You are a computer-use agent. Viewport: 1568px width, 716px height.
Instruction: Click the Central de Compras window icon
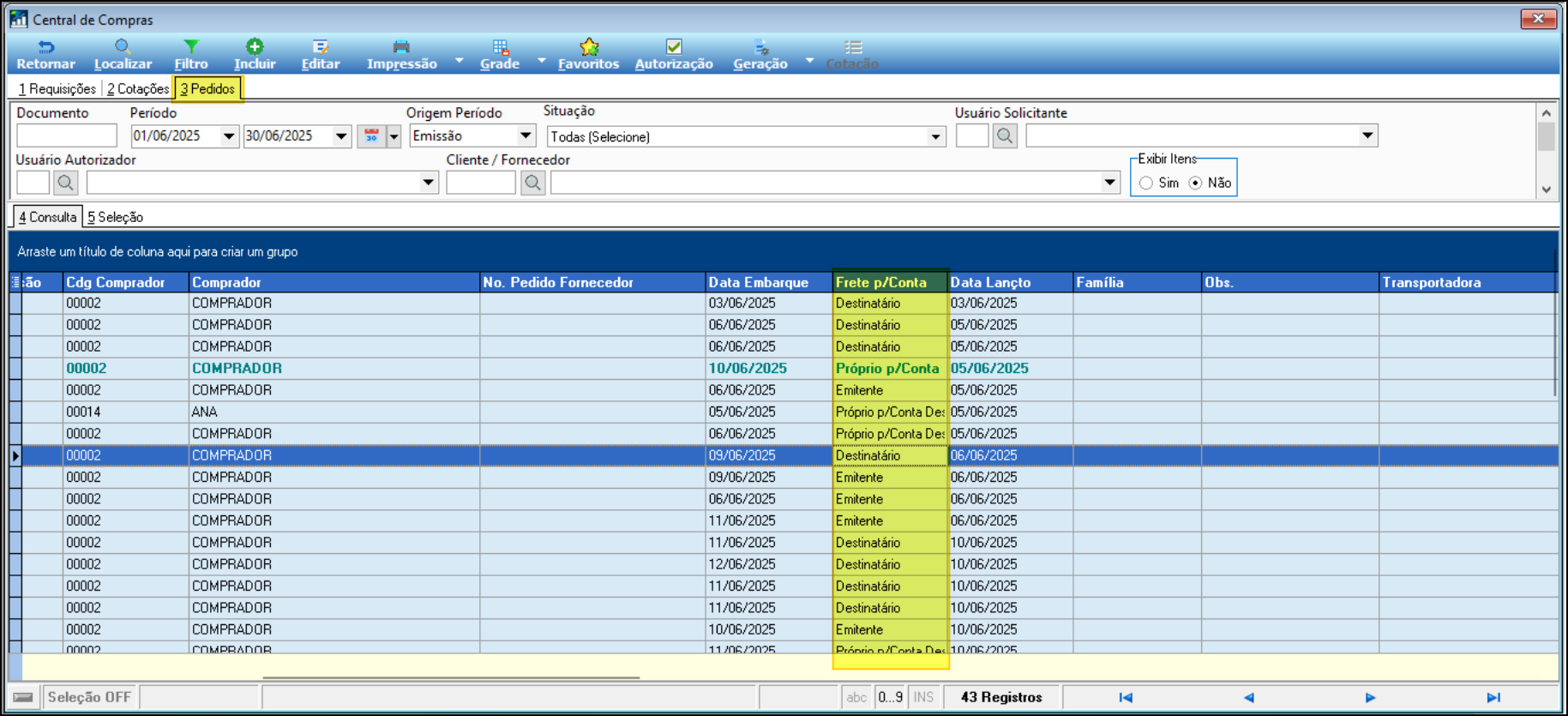pyautogui.click(x=19, y=19)
